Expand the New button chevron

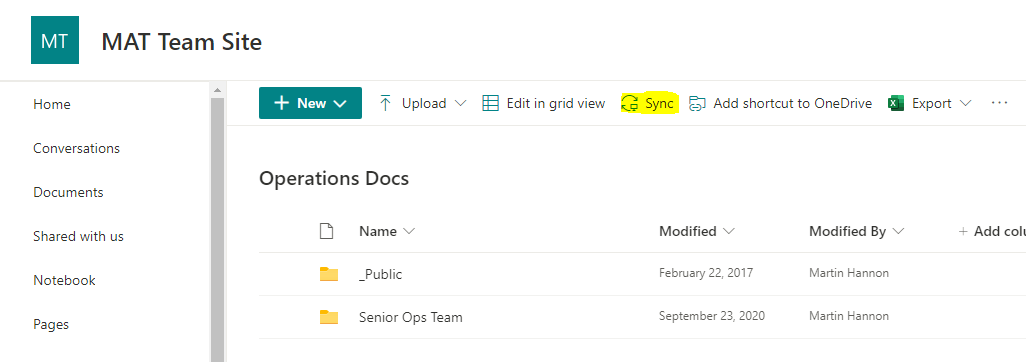pos(340,103)
